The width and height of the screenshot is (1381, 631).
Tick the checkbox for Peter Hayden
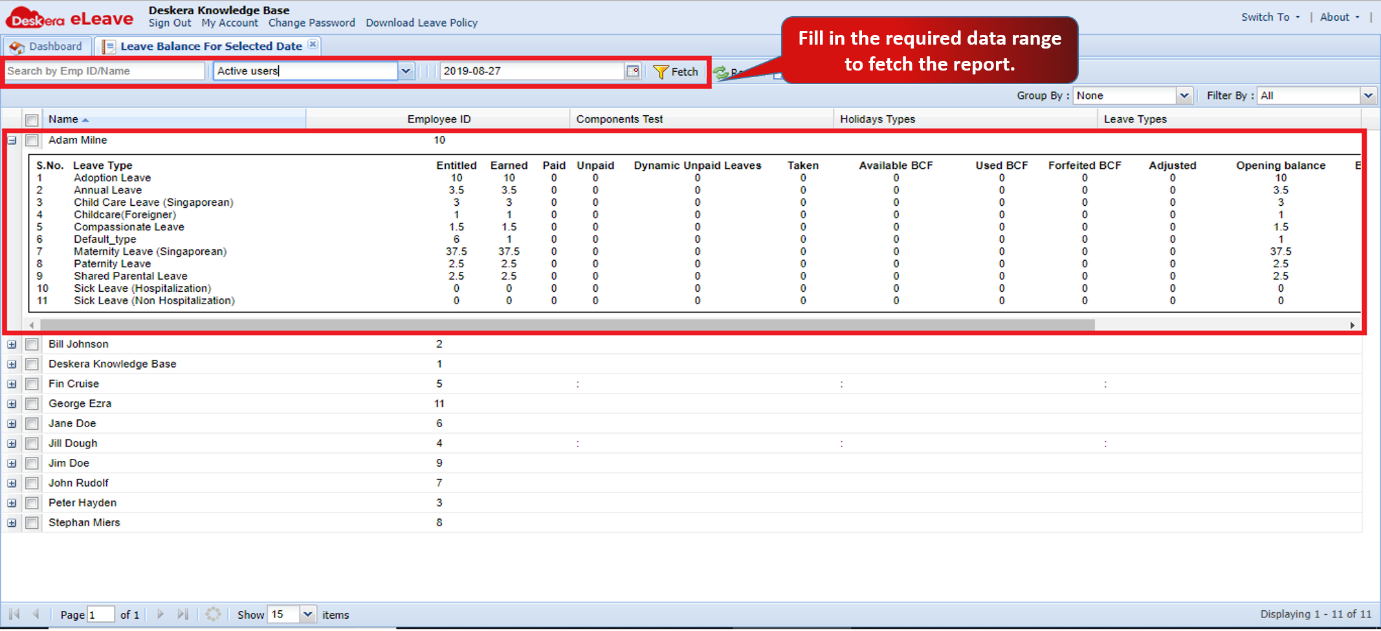coord(32,503)
